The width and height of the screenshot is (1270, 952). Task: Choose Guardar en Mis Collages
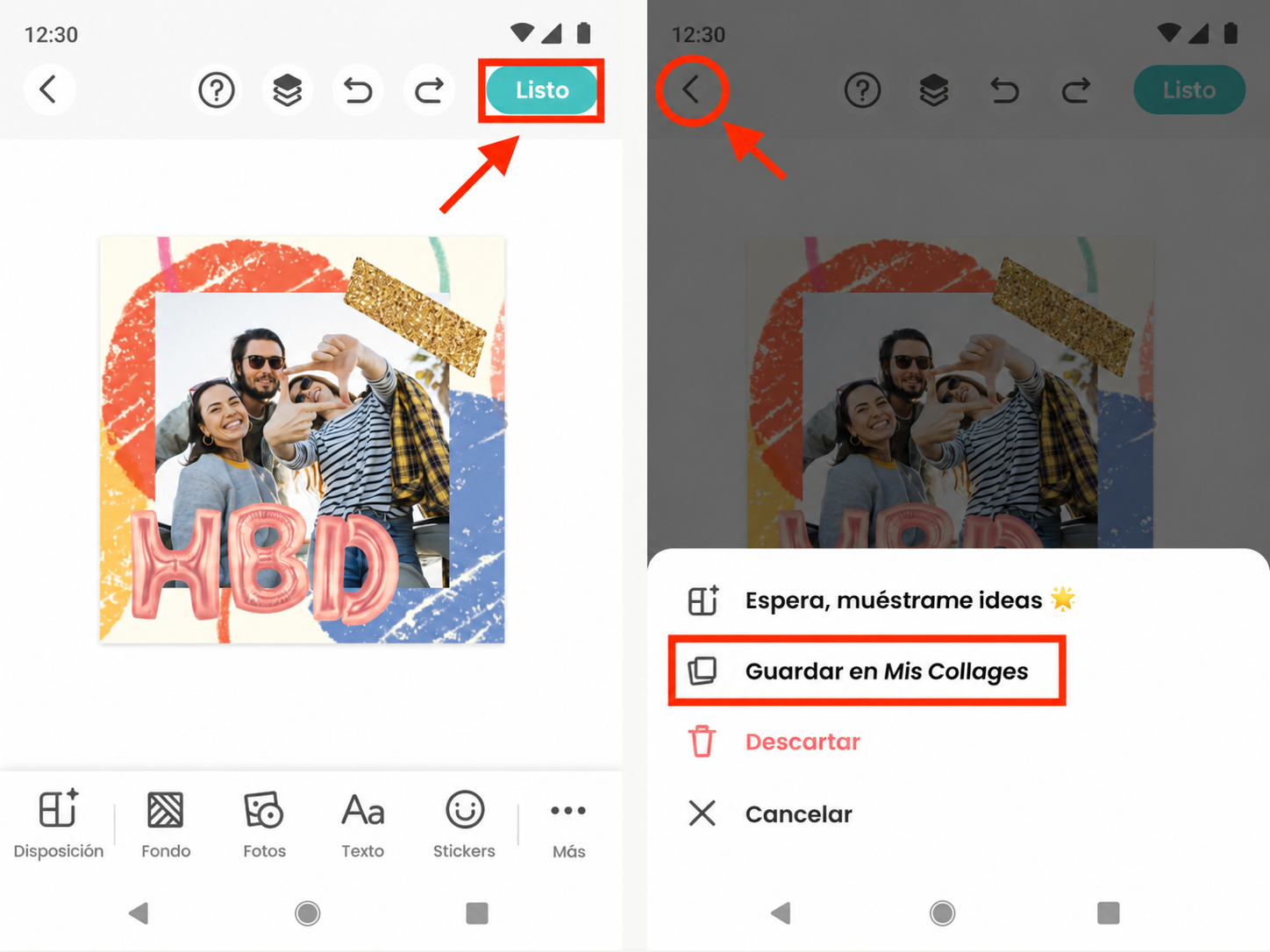pos(867,671)
